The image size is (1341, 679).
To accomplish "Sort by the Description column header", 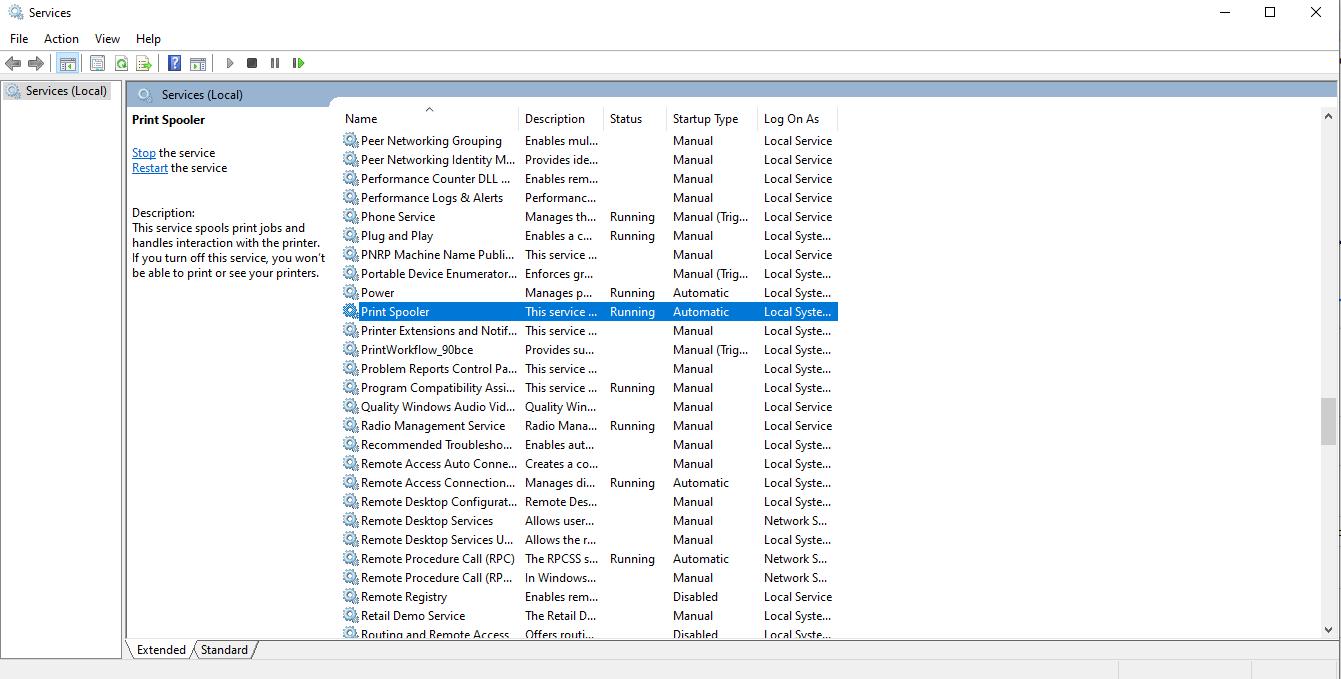I will click(x=561, y=119).
